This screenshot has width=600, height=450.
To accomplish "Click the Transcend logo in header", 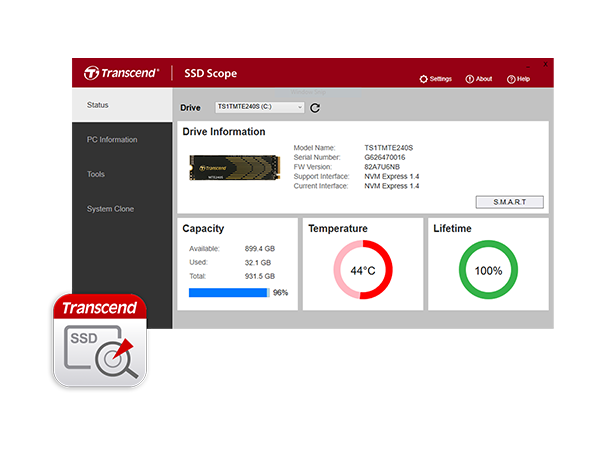I will click(121, 73).
